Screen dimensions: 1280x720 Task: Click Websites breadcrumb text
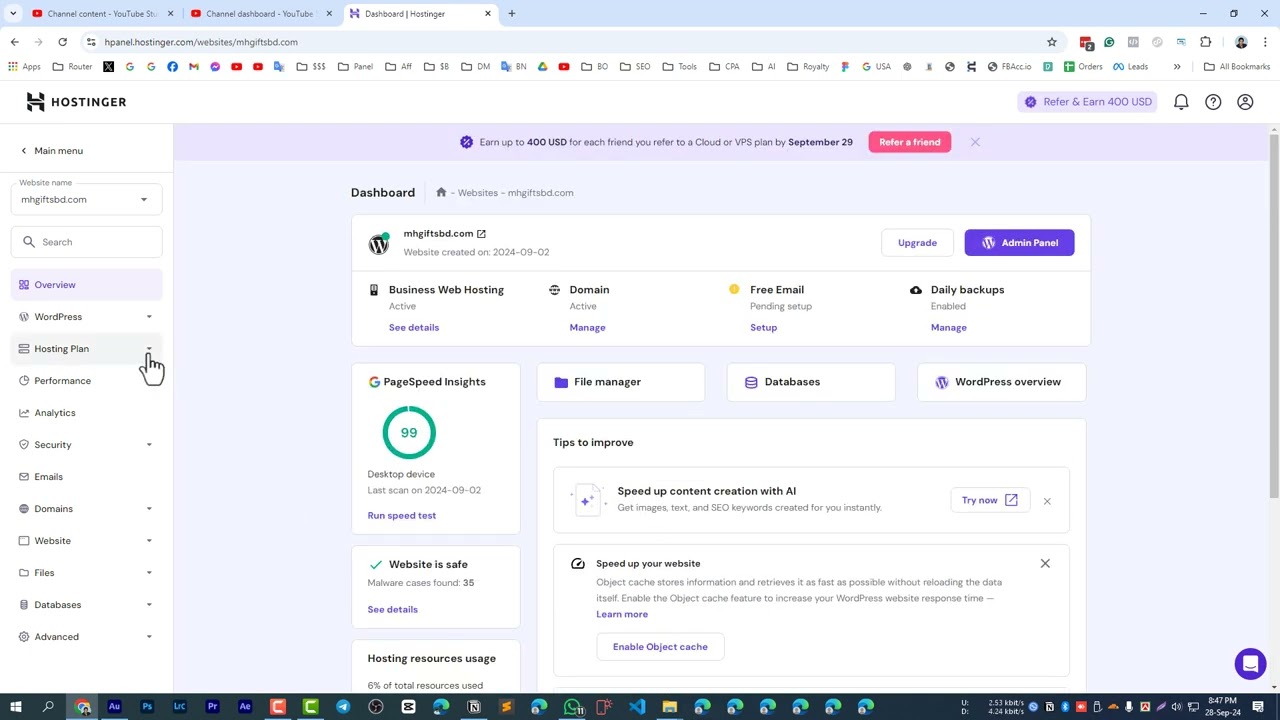pos(477,193)
